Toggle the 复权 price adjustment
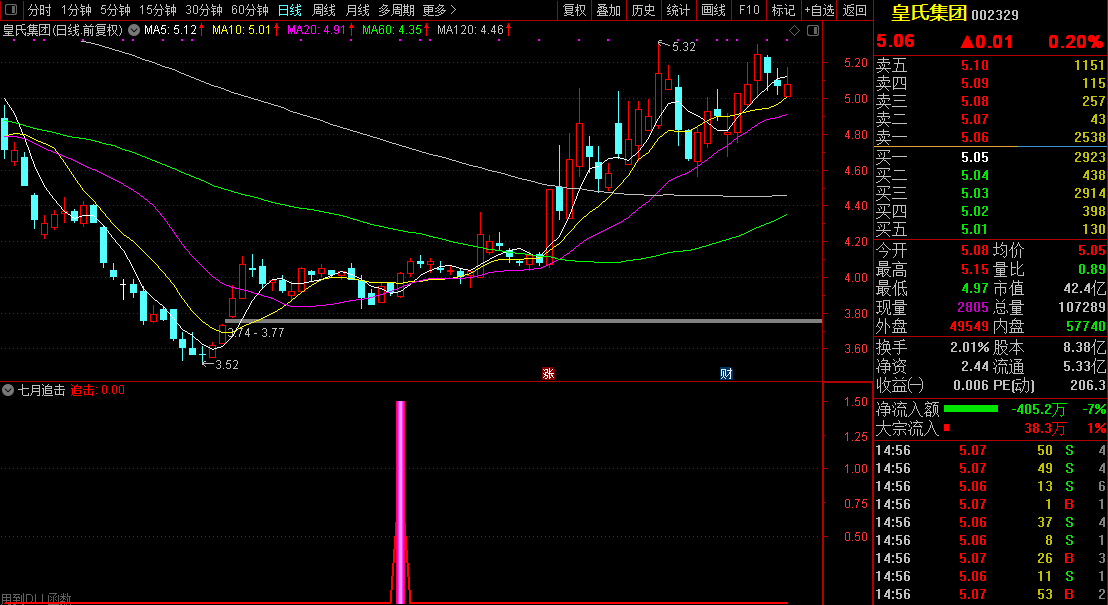The width and height of the screenshot is (1108, 605). click(x=574, y=10)
